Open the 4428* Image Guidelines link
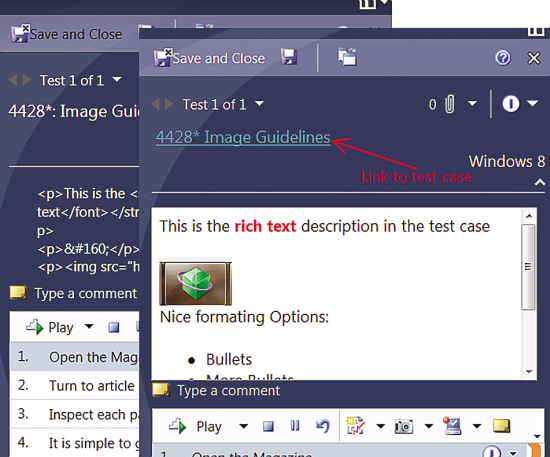Viewport: 550px width, 457px height. [x=243, y=137]
